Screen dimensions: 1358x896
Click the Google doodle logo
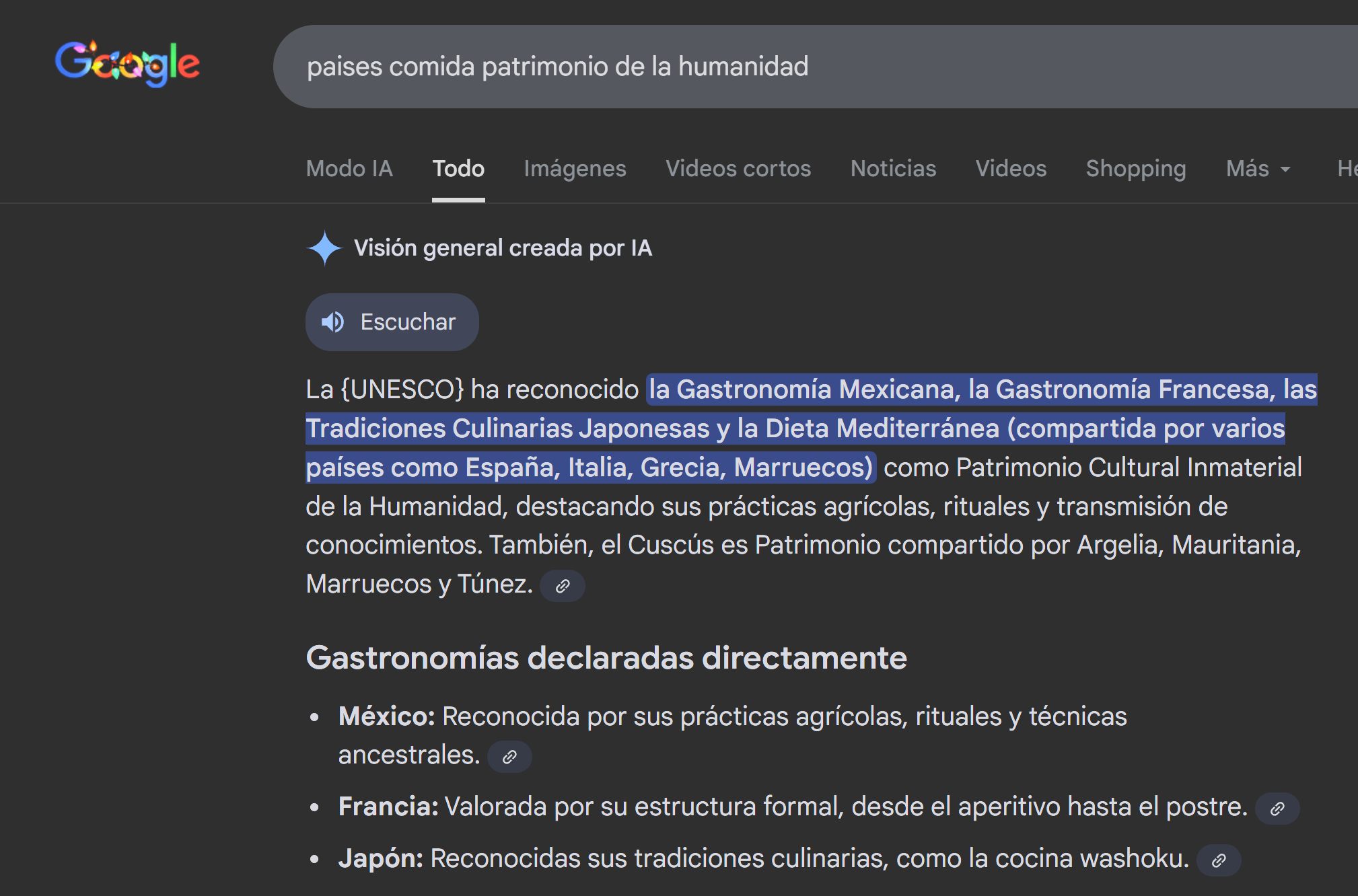(x=127, y=63)
